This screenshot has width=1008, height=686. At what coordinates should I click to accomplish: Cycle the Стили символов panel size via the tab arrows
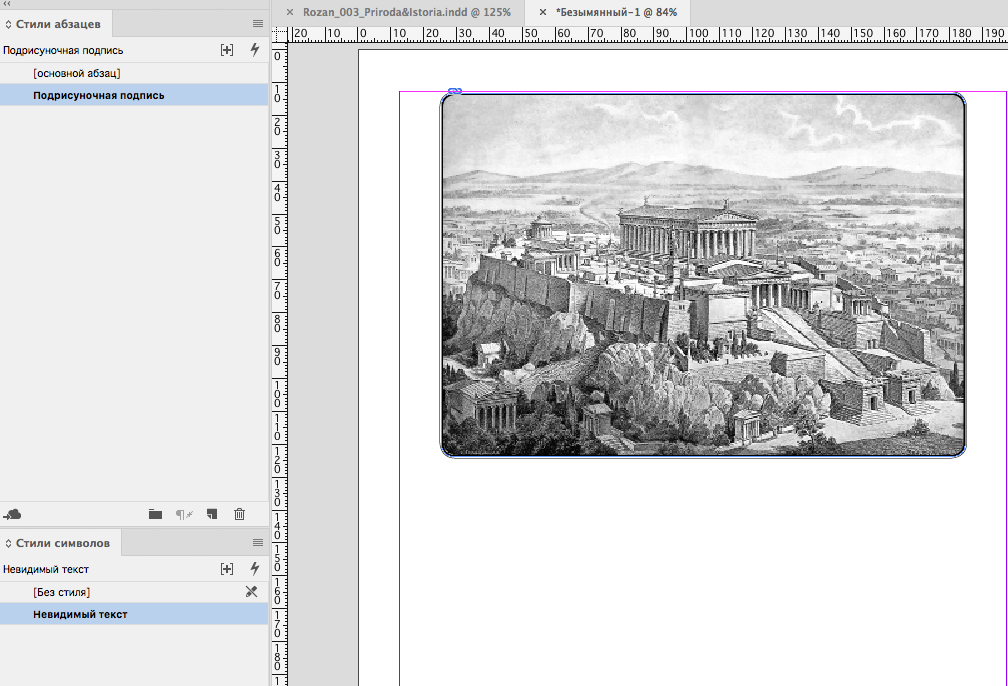pyautogui.click(x=8, y=543)
